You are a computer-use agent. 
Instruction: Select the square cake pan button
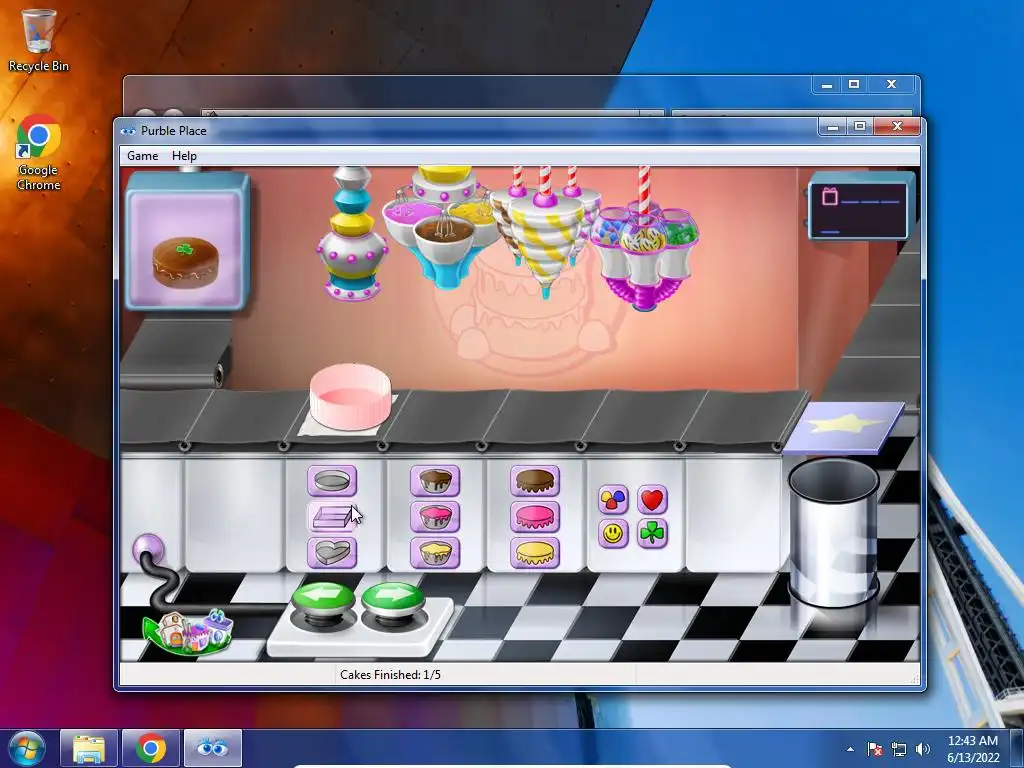pos(332,517)
